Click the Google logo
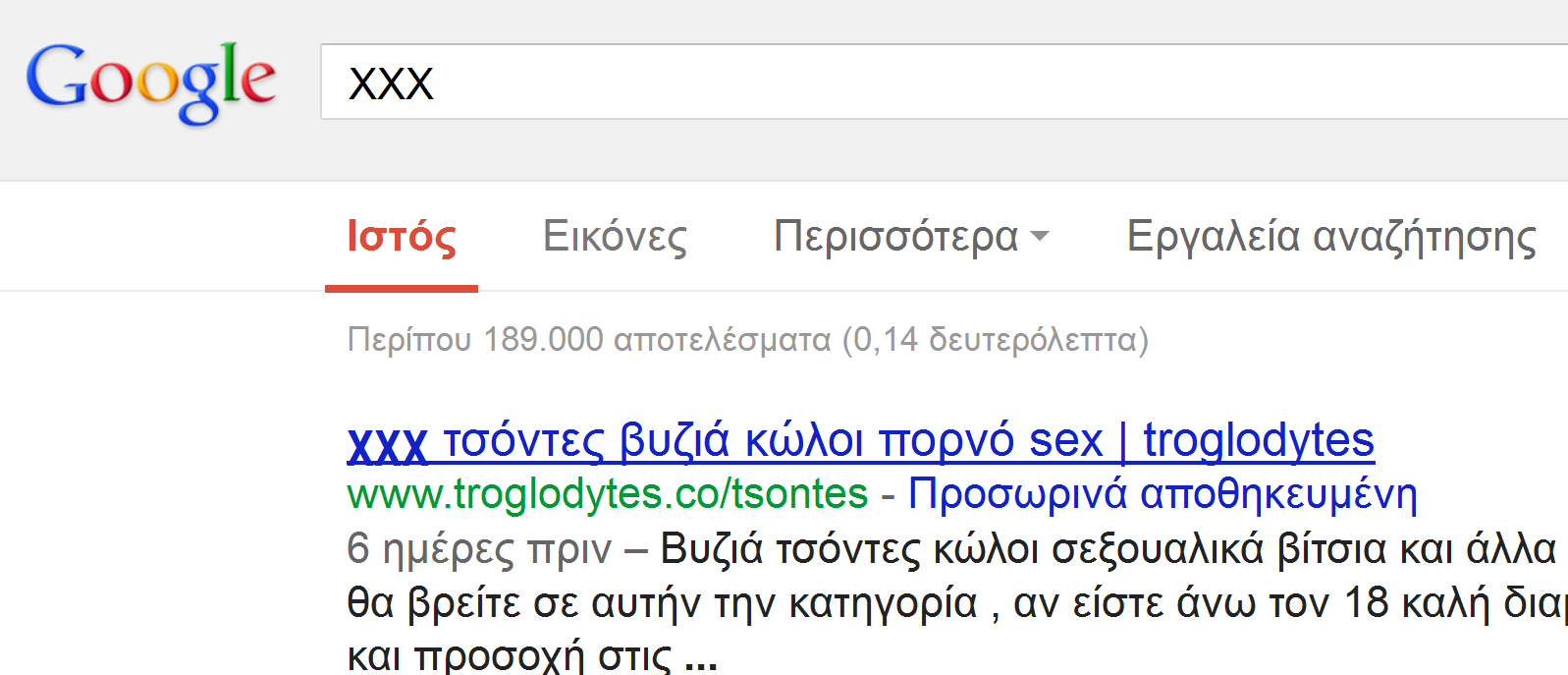The height and width of the screenshot is (675, 1568). click(x=150, y=83)
